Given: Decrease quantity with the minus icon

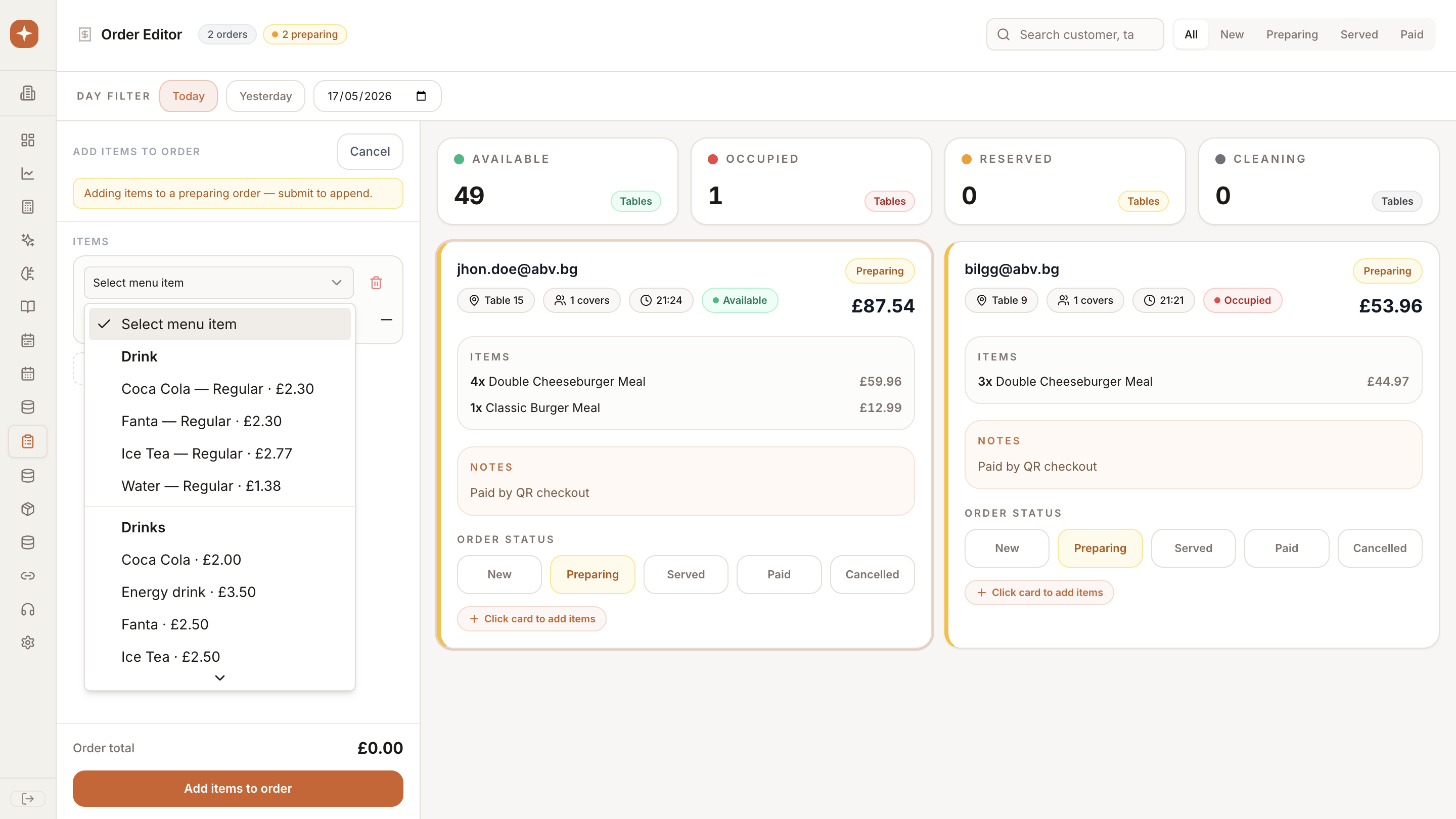Looking at the screenshot, I should (x=387, y=320).
